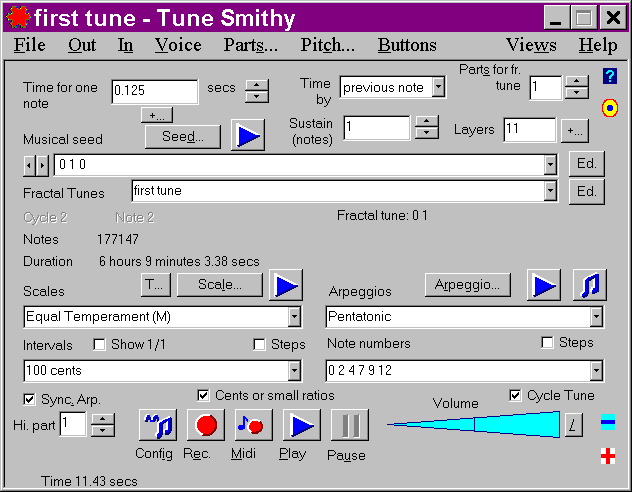Toggle the Show 1/1 checkbox
The image size is (632, 492).
pyautogui.click(x=99, y=345)
